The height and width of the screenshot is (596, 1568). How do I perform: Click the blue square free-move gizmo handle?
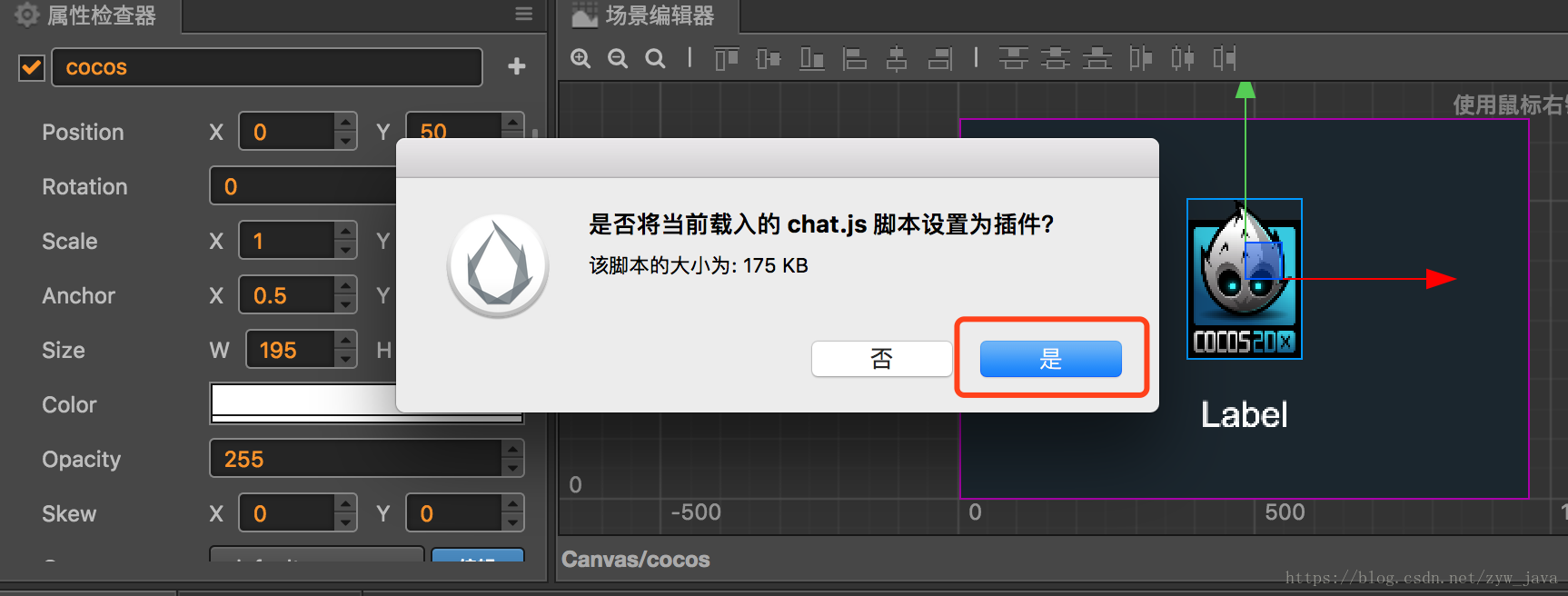(x=1262, y=261)
